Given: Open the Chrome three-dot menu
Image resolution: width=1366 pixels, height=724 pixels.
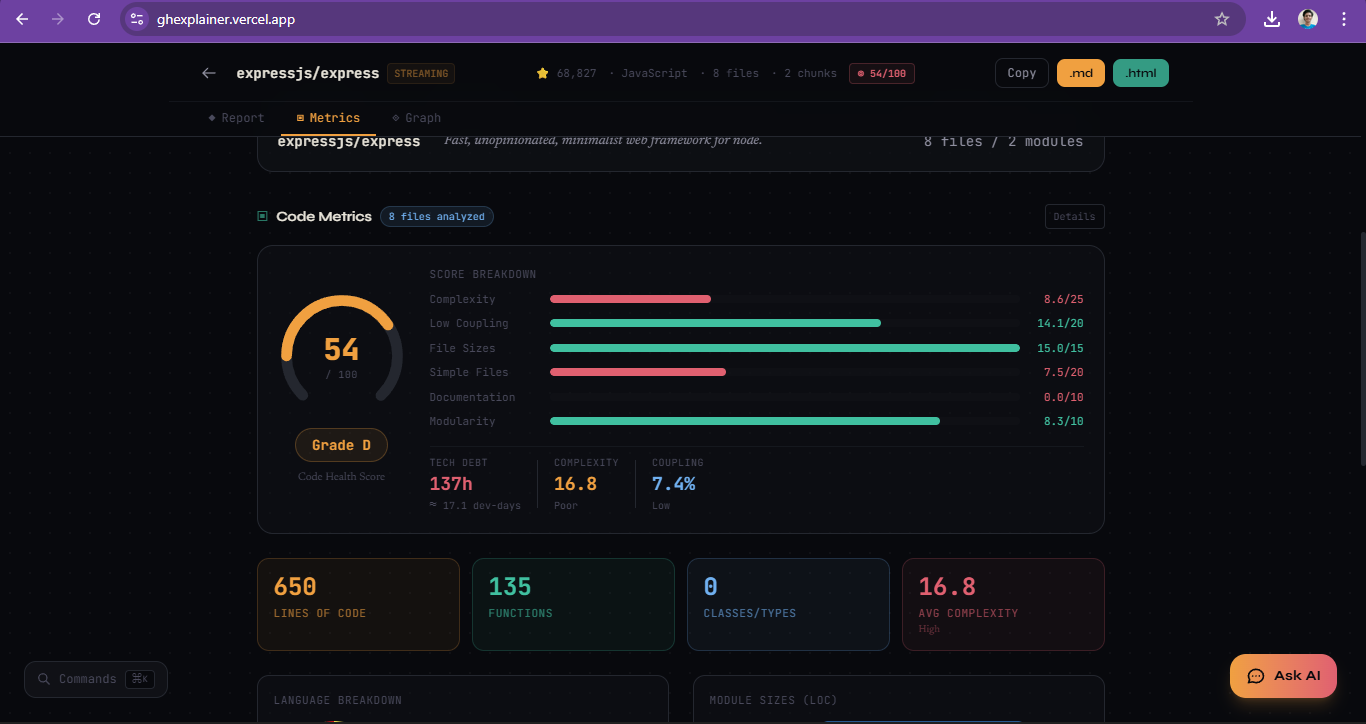Looking at the screenshot, I should point(1345,19).
